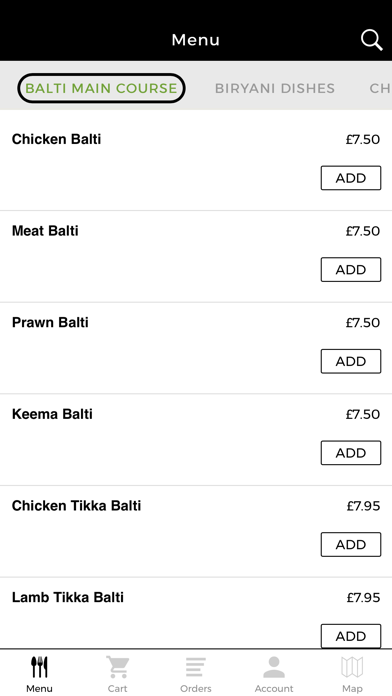Select the Balti Main Course tab
The height and width of the screenshot is (696, 392).
tap(101, 88)
